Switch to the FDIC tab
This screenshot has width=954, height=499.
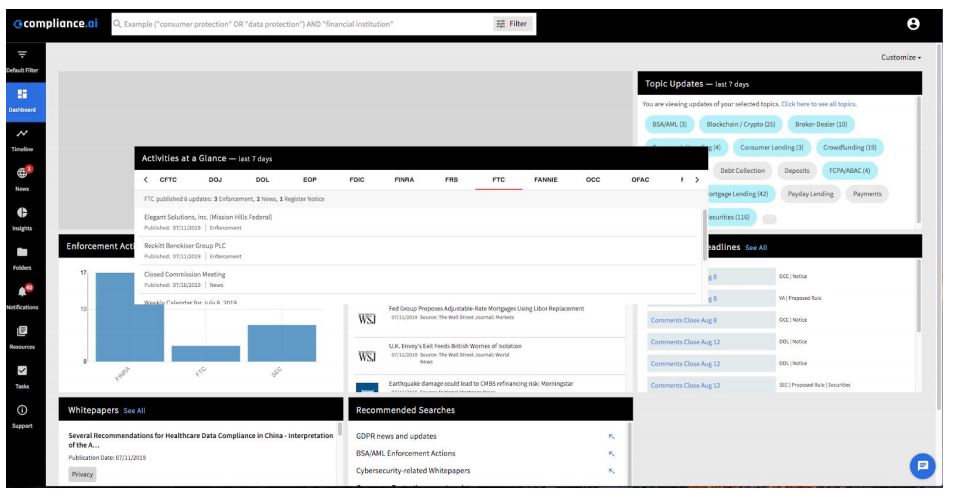click(357, 180)
